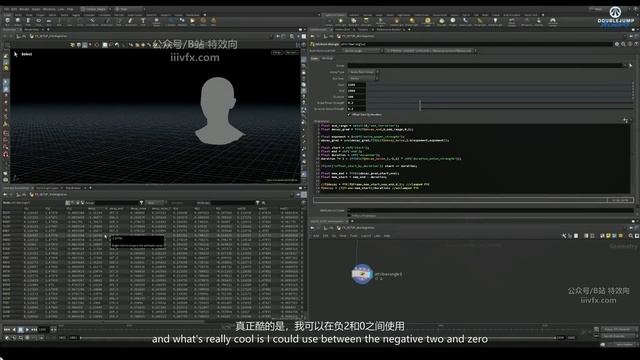Open the Persp viewport menu
The height and width of the screenshot is (360, 640).
coord(277,53)
